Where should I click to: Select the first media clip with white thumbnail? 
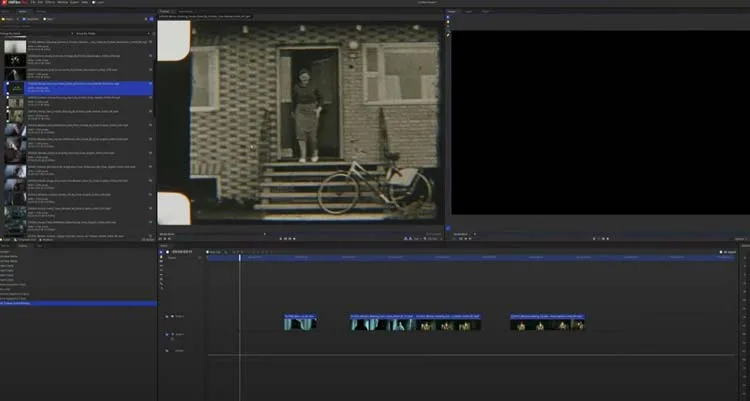[x=79, y=46]
